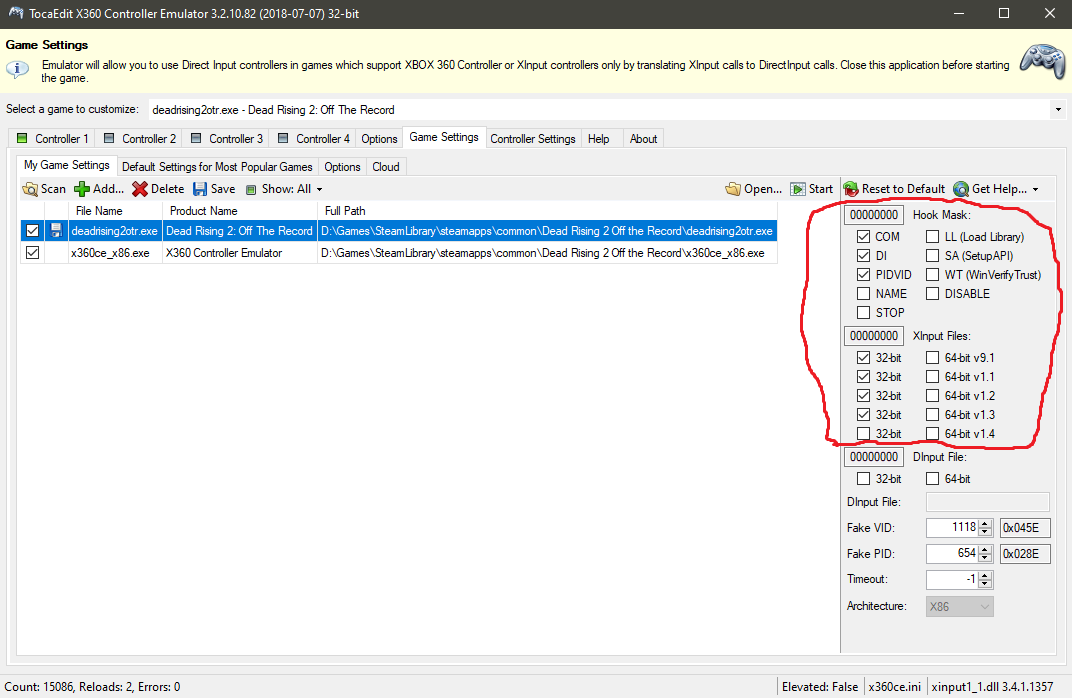Click the Start play icon
Screen dimensions: 1072x698
pyautogui.click(x=797, y=189)
